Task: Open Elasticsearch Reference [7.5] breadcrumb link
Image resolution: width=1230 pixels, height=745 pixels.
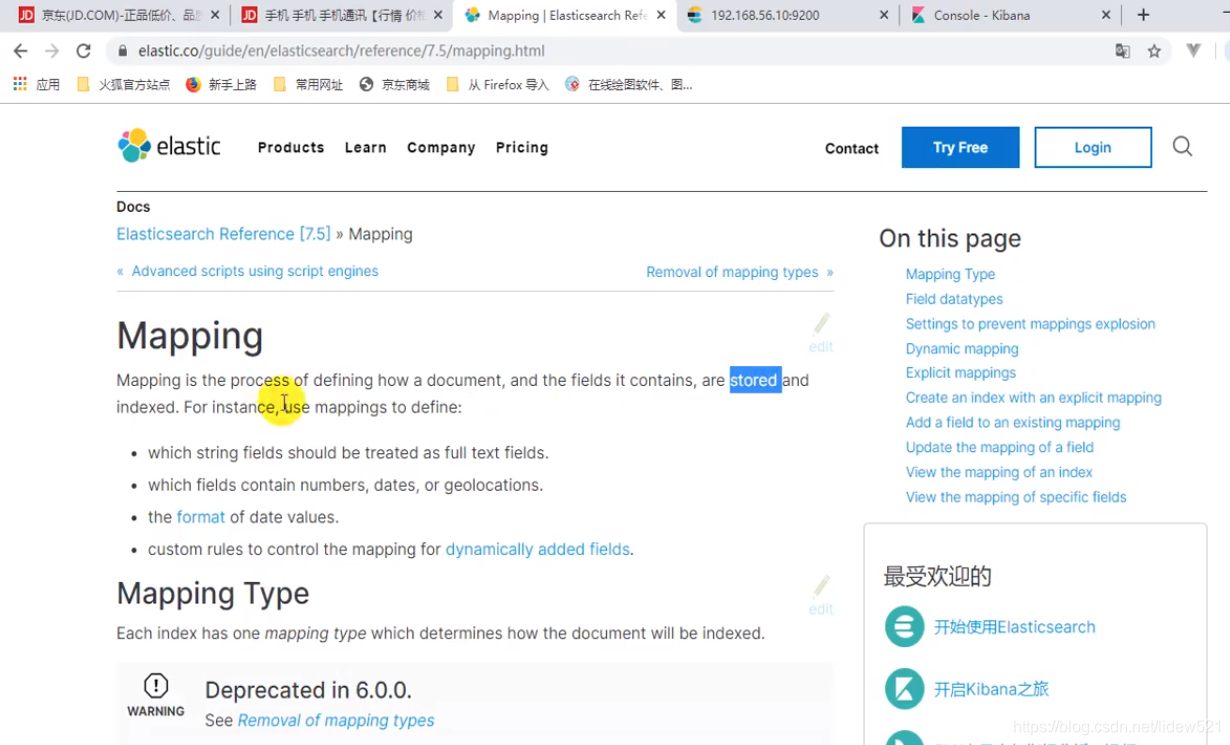Action: click(x=223, y=234)
